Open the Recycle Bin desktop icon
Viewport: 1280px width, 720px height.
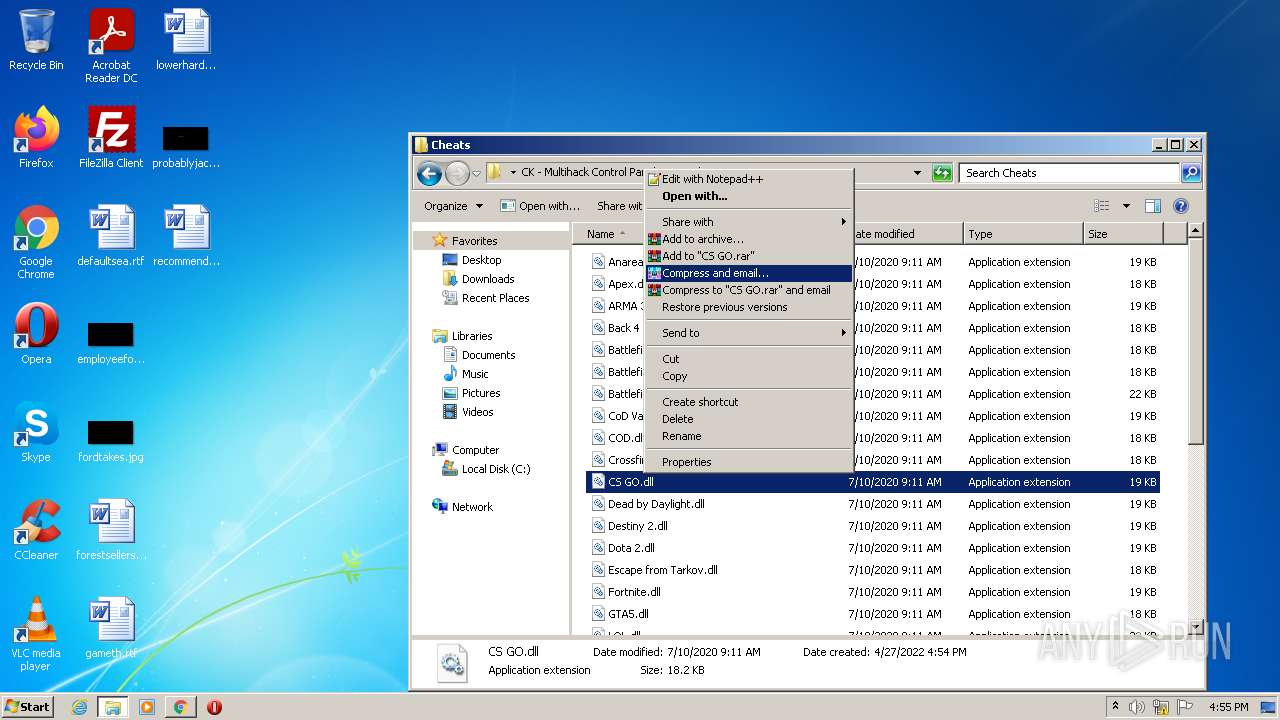pos(36,40)
